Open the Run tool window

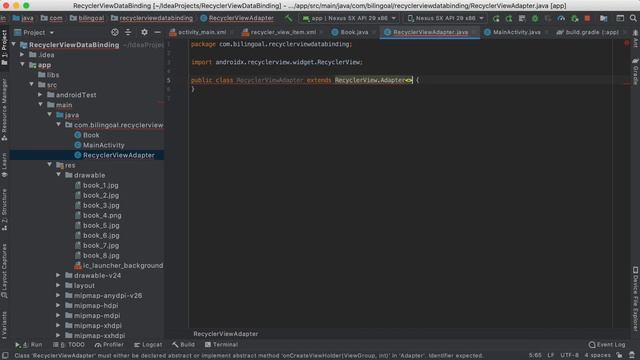point(29,345)
